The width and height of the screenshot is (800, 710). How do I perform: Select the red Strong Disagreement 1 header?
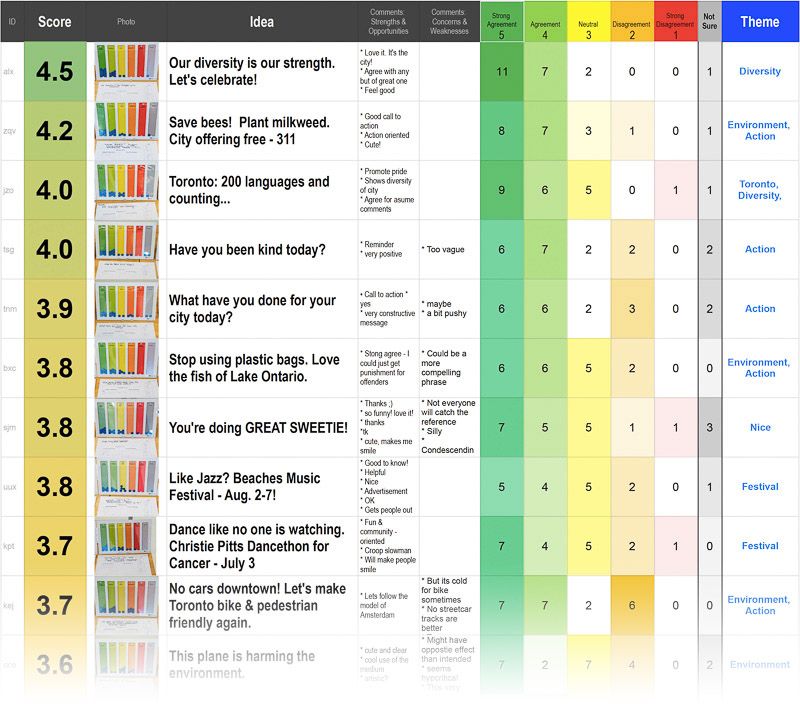[675, 21]
